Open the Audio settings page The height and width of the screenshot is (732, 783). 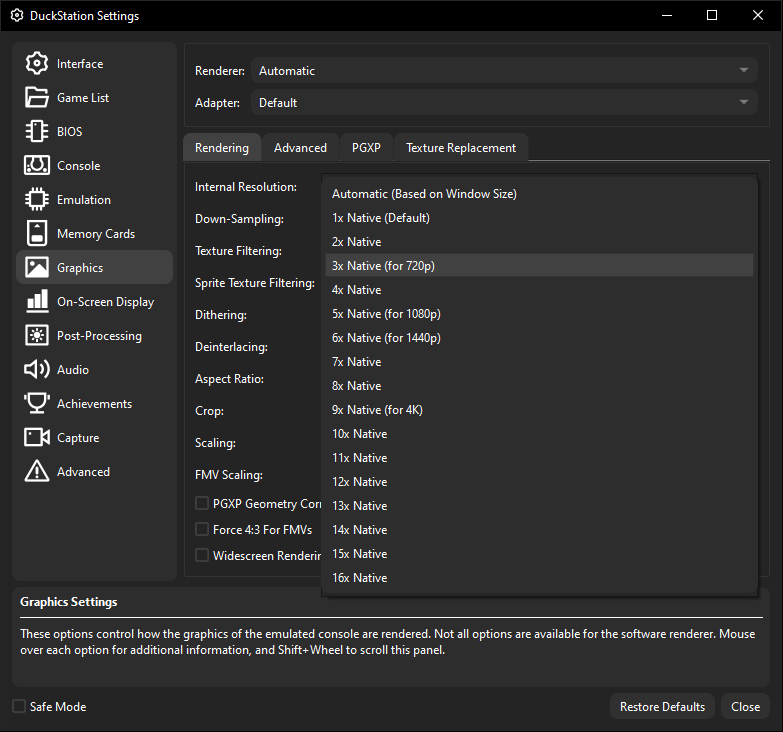point(94,369)
